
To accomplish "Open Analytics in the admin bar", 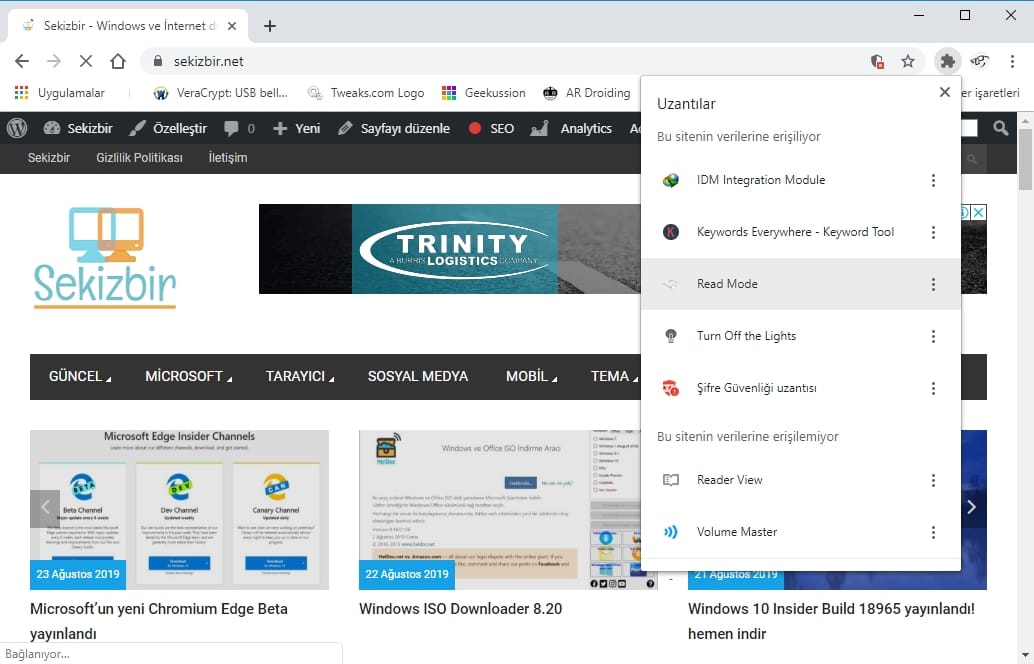I will pos(571,129).
